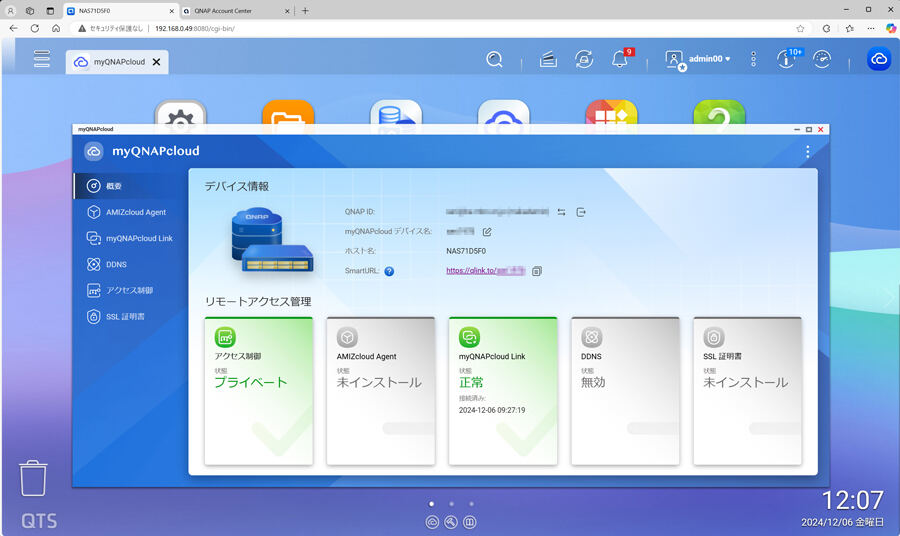The width and height of the screenshot is (900, 536).
Task: Open the QTS main hamburger menu
Action: coord(41,59)
